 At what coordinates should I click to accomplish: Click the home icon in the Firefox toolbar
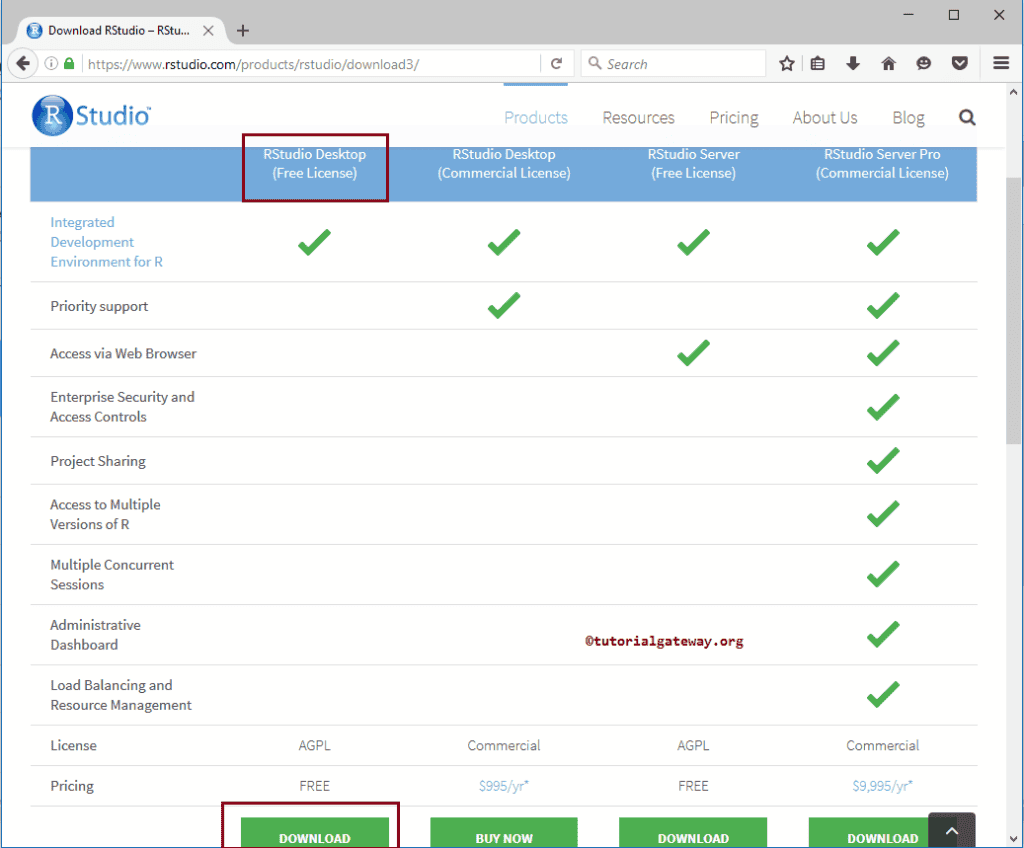[x=888, y=62]
